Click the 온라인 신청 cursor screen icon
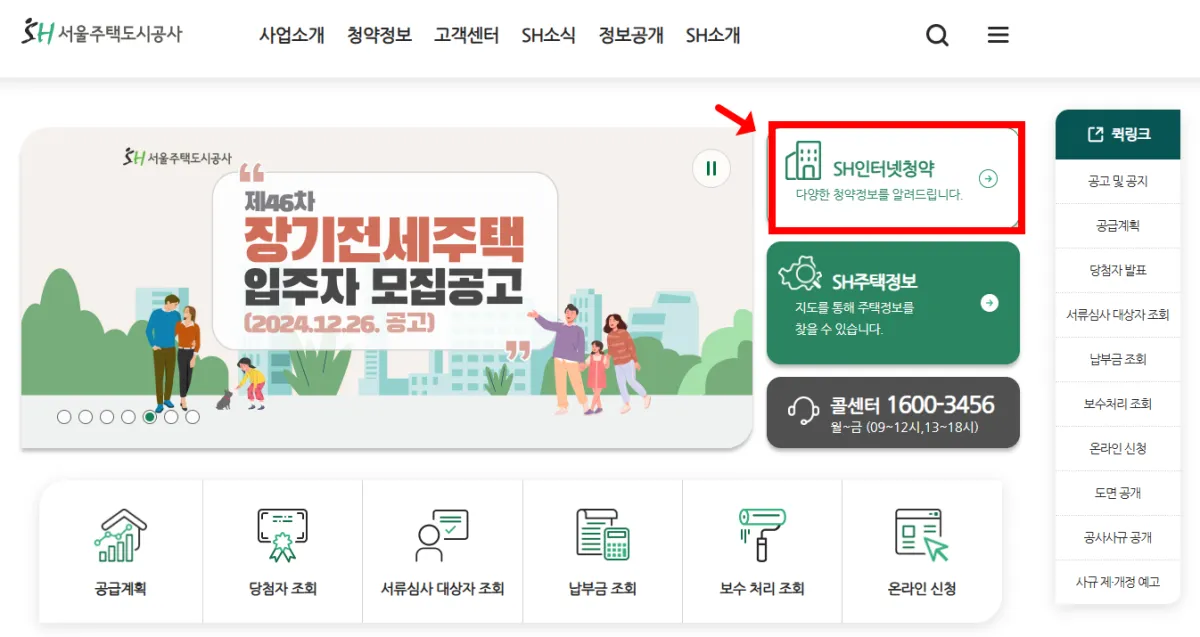 [x=922, y=534]
